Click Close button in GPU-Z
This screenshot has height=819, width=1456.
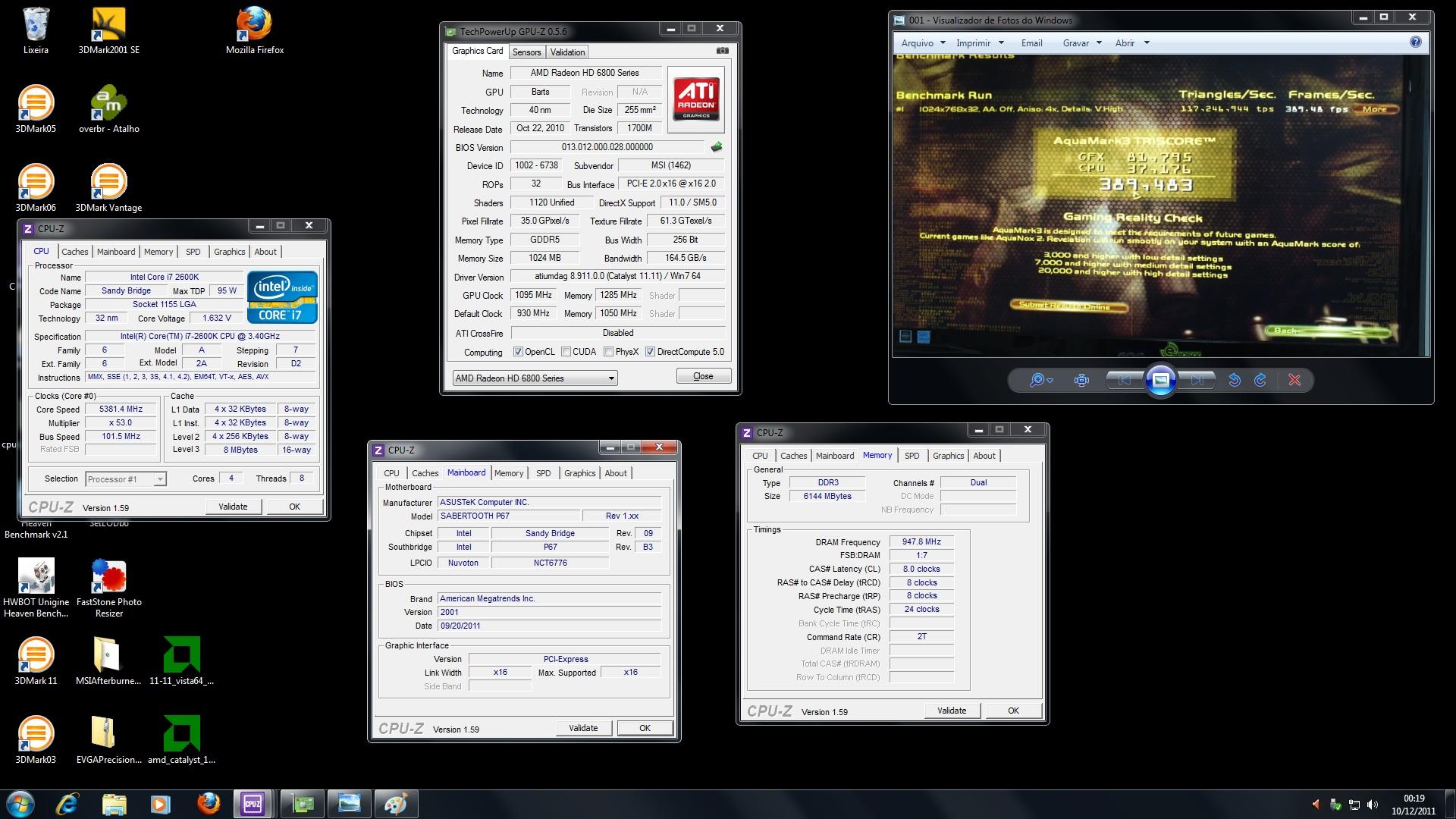pyautogui.click(x=703, y=376)
